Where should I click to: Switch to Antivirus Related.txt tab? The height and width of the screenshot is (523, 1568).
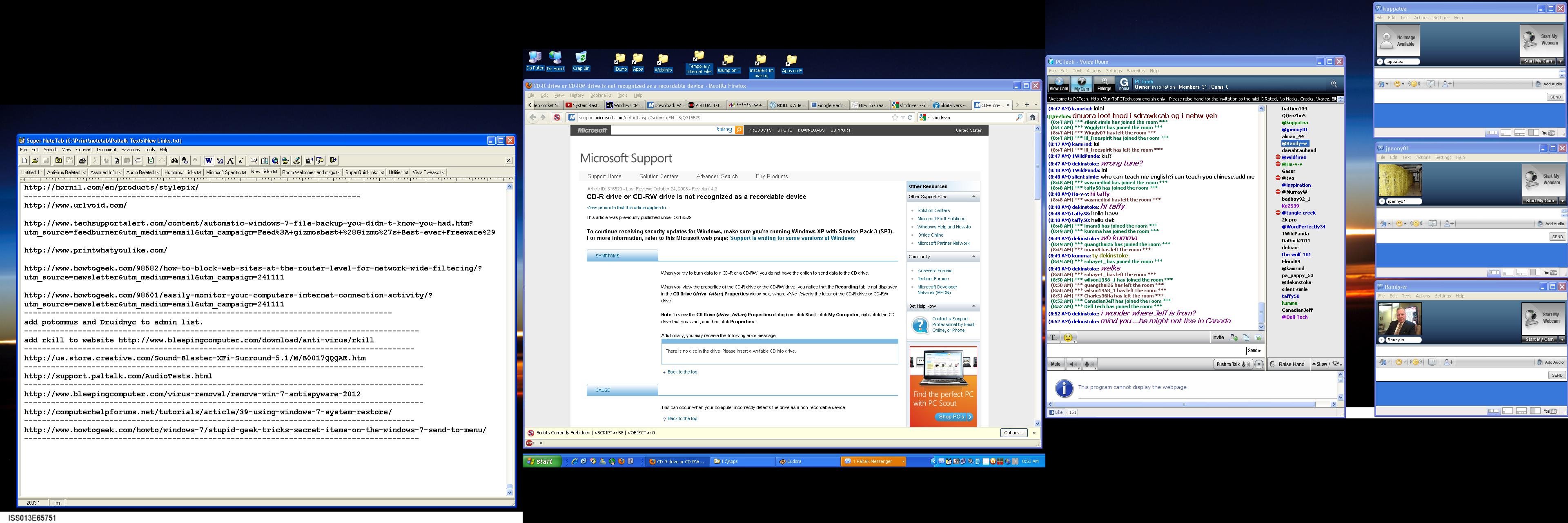click(x=67, y=172)
